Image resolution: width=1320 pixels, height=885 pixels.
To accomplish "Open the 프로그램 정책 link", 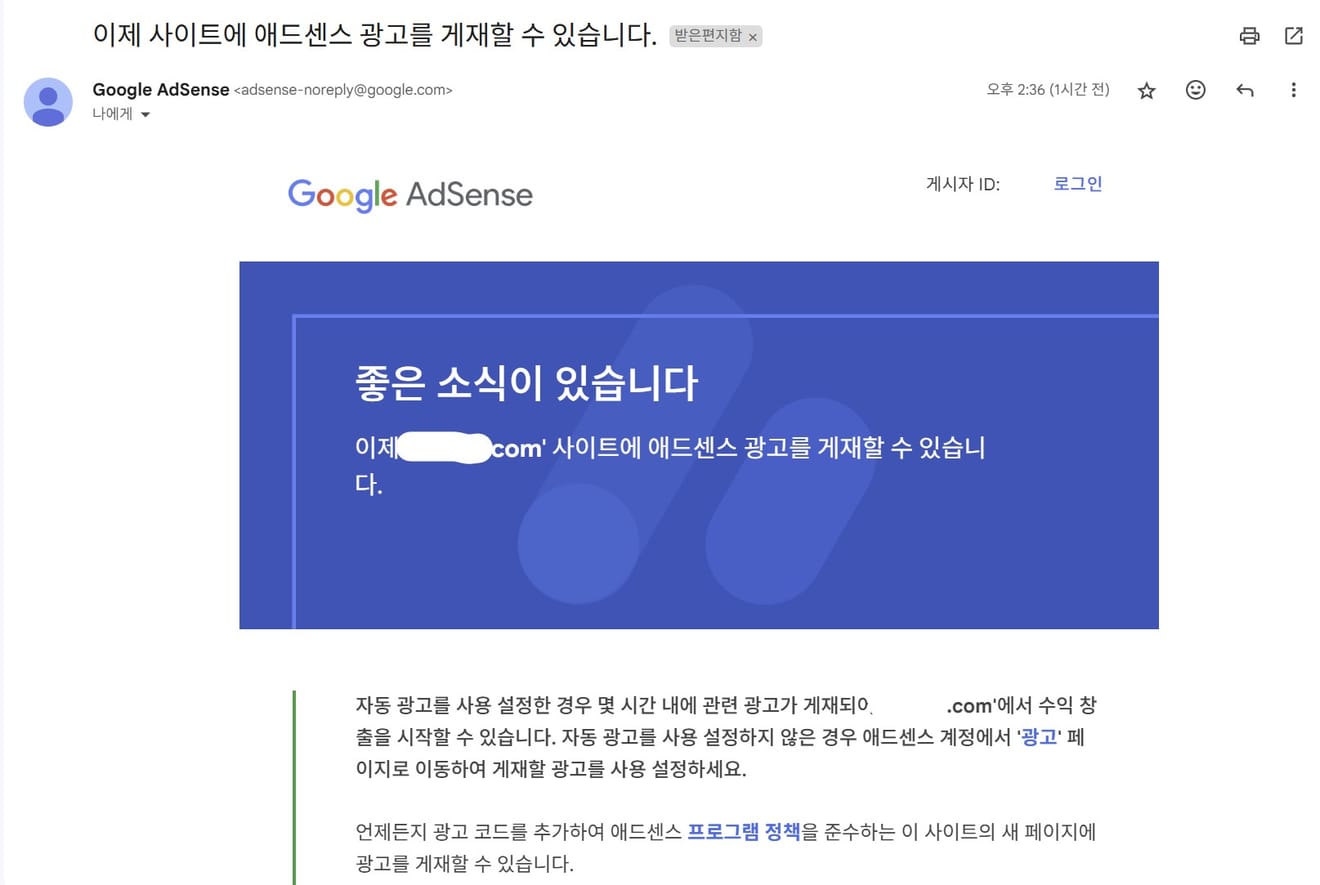I will [x=744, y=831].
